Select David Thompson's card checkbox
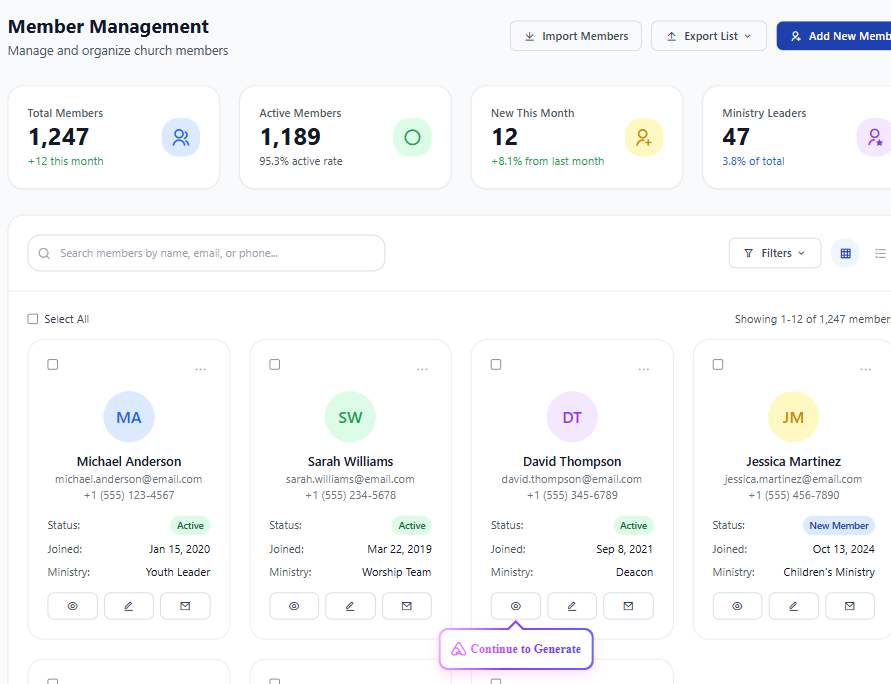891x684 pixels. pyautogui.click(x=496, y=365)
